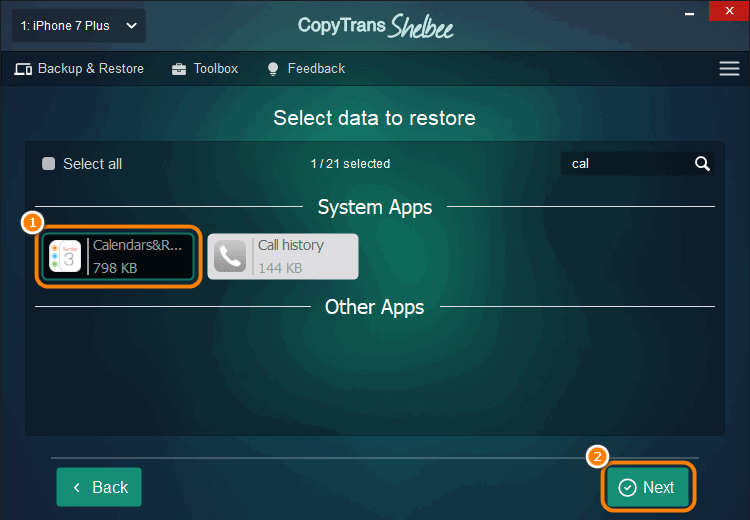Click the Backup & Restore device icon
Image resolution: width=750 pixels, height=520 pixels.
(23, 69)
